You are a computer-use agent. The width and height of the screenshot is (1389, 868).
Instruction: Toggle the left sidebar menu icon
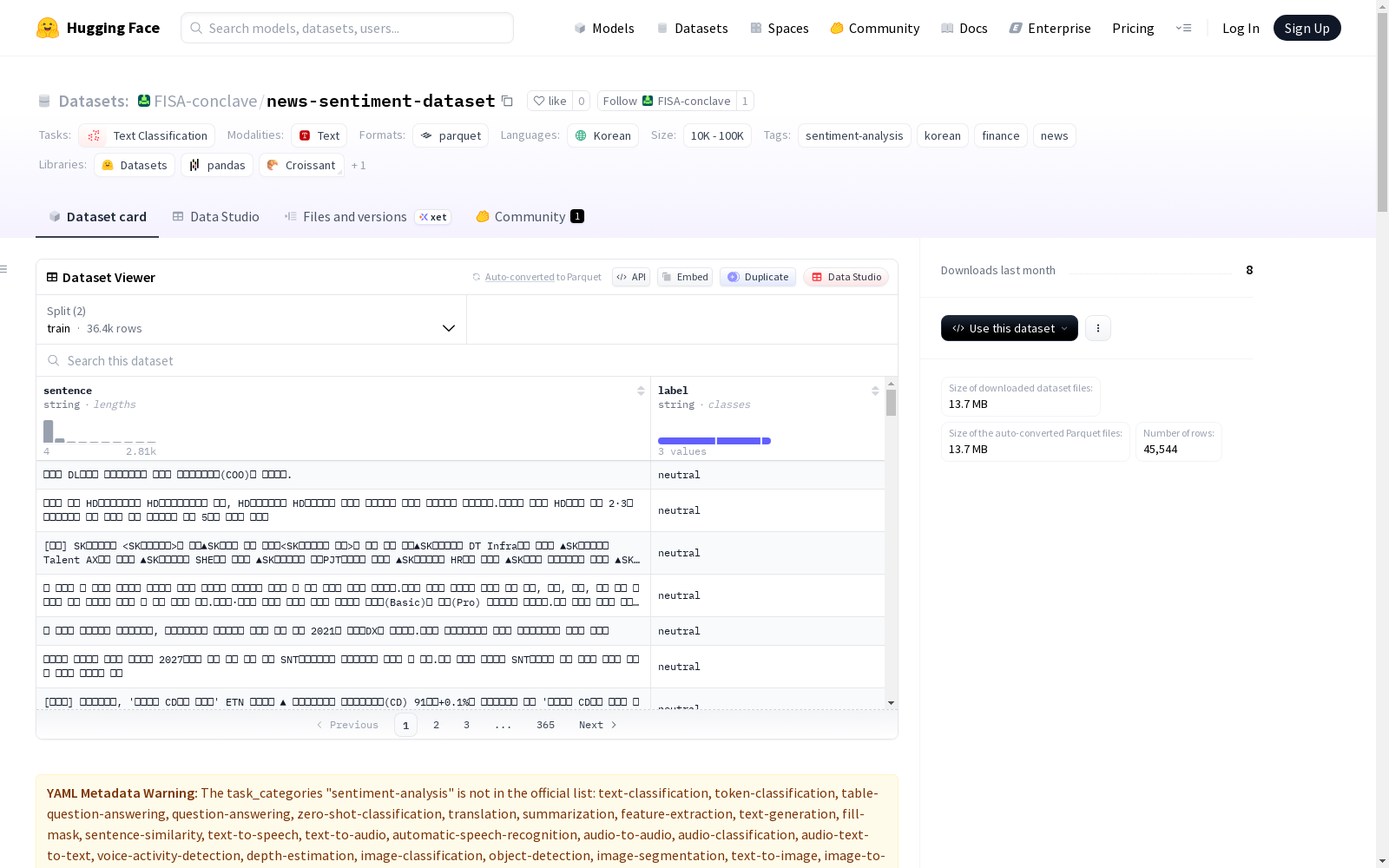tap(4, 269)
